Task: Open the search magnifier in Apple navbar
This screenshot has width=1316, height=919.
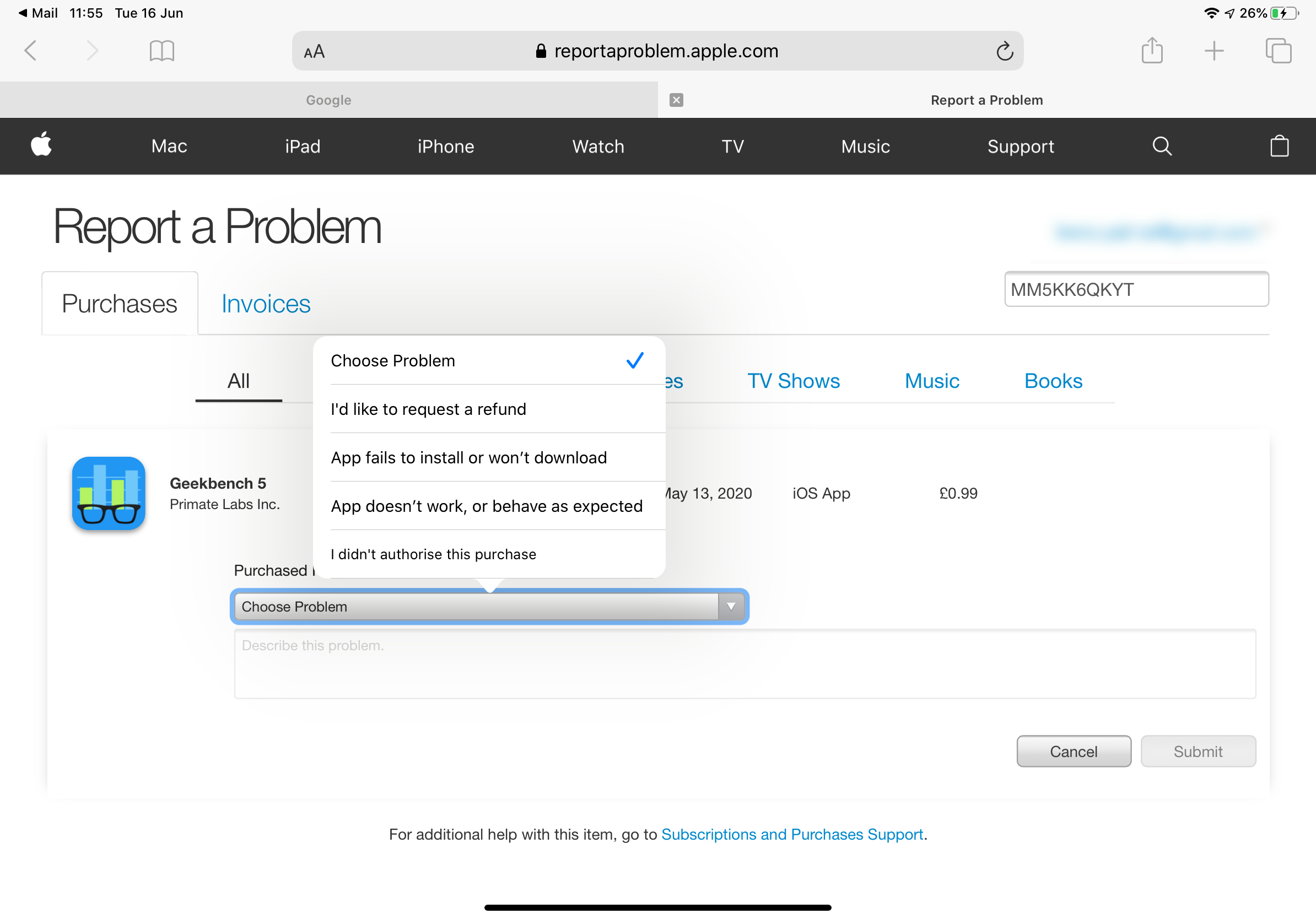Action: (1161, 146)
